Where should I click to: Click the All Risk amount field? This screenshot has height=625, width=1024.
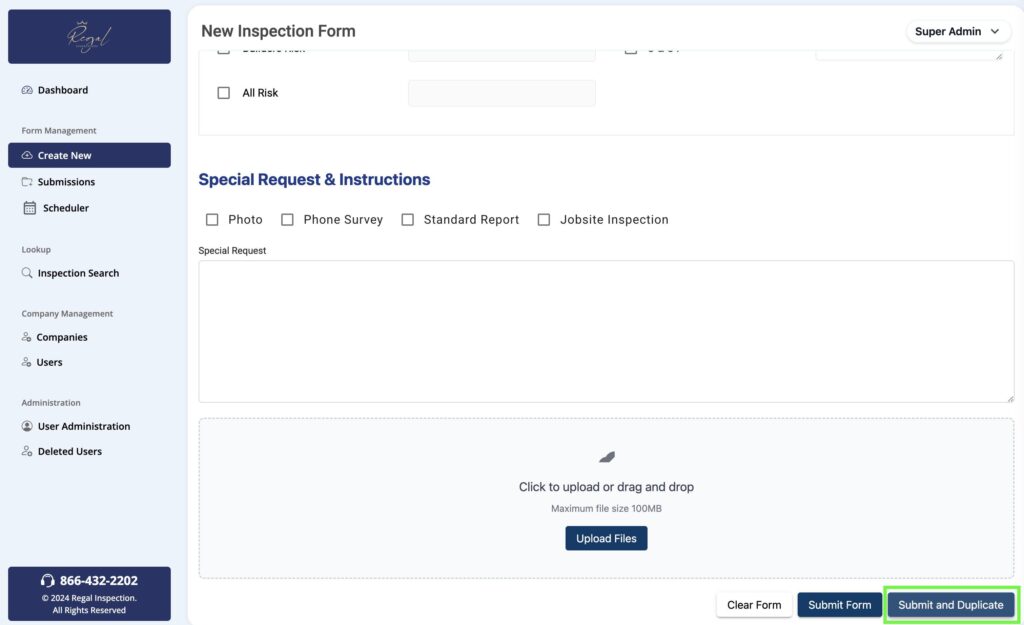(x=502, y=93)
